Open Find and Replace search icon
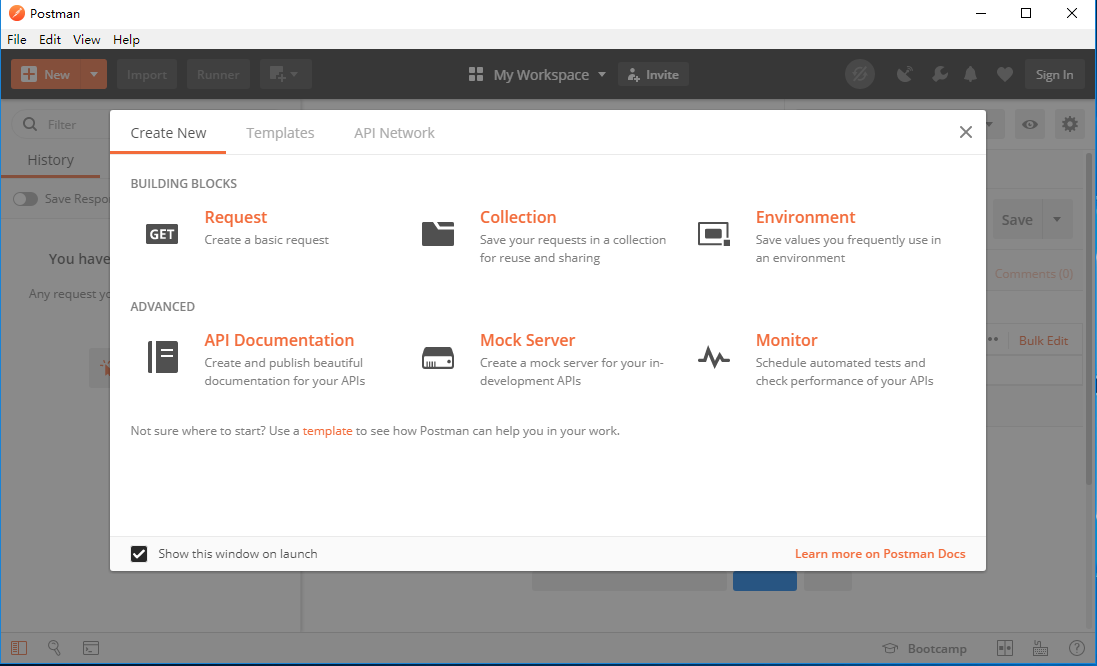 (x=54, y=648)
